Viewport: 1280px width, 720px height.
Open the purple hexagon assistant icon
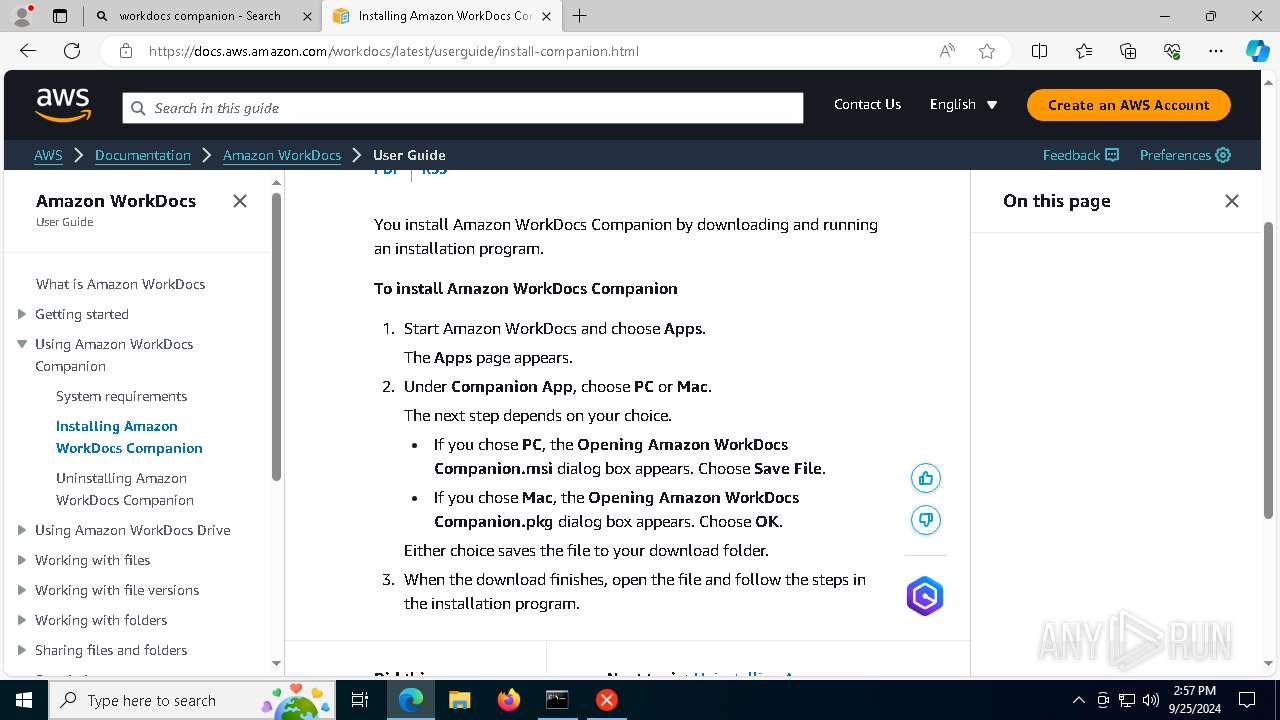click(x=925, y=596)
